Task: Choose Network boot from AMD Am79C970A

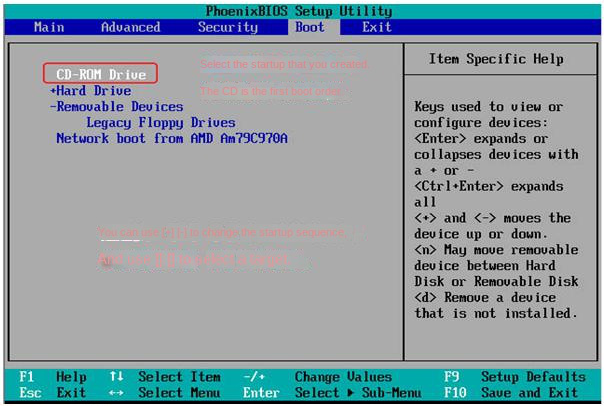Action: (171, 138)
